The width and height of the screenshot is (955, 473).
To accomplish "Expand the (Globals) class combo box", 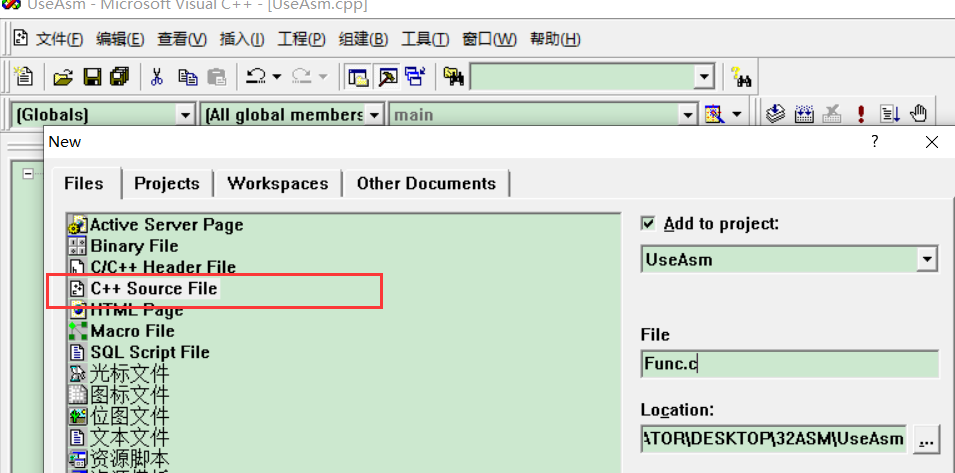I will tap(183, 114).
